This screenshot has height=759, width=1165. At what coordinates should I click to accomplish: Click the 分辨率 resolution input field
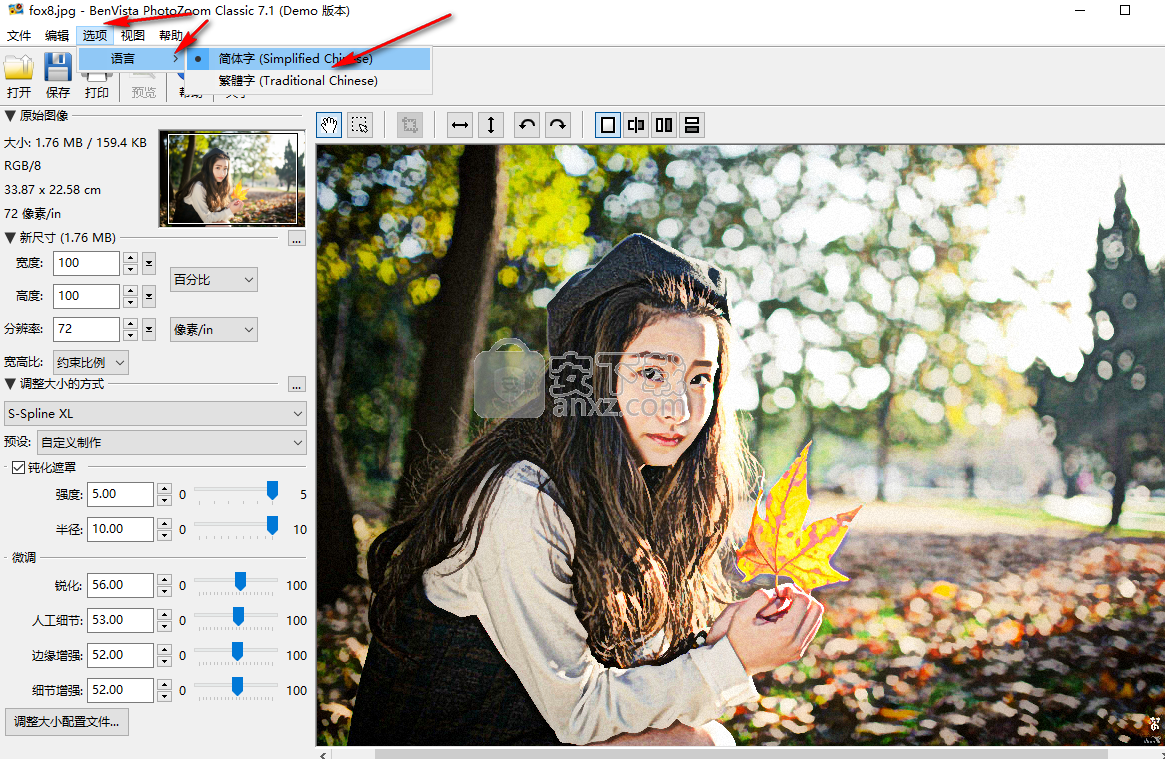pyautogui.click(x=86, y=329)
